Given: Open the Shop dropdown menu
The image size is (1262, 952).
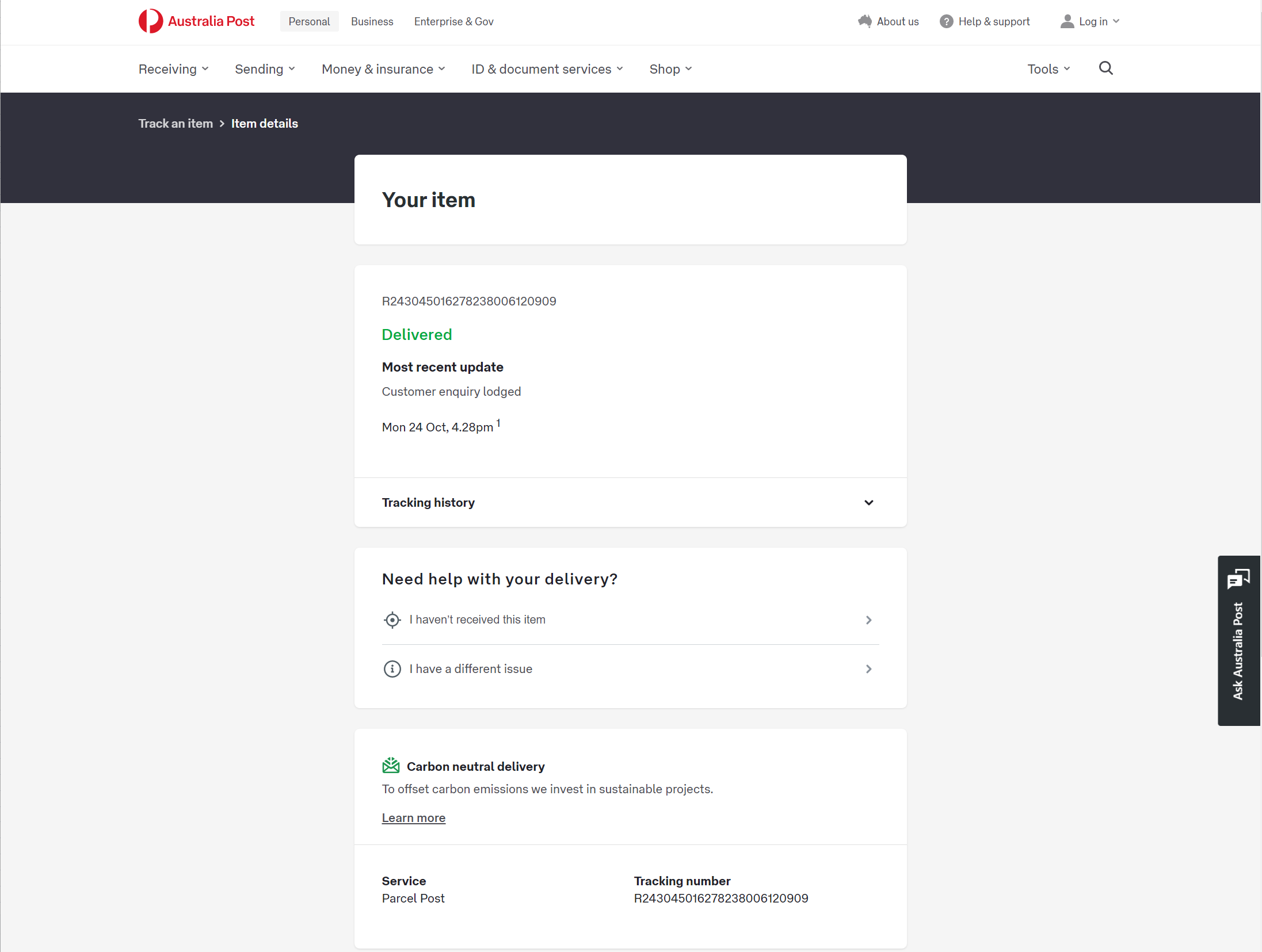Looking at the screenshot, I should 670,69.
